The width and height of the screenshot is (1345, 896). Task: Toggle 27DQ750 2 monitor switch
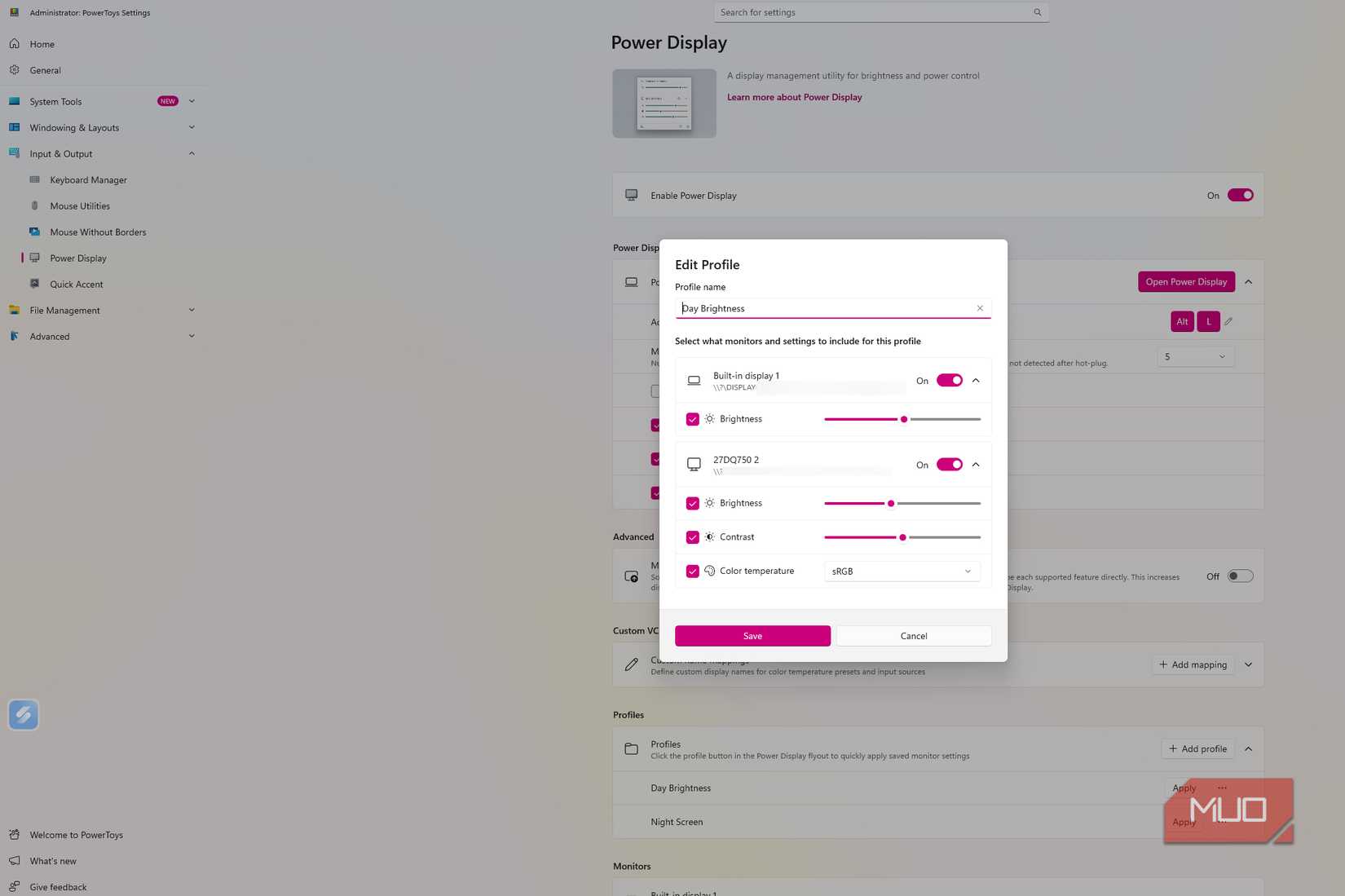pyautogui.click(x=949, y=464)
